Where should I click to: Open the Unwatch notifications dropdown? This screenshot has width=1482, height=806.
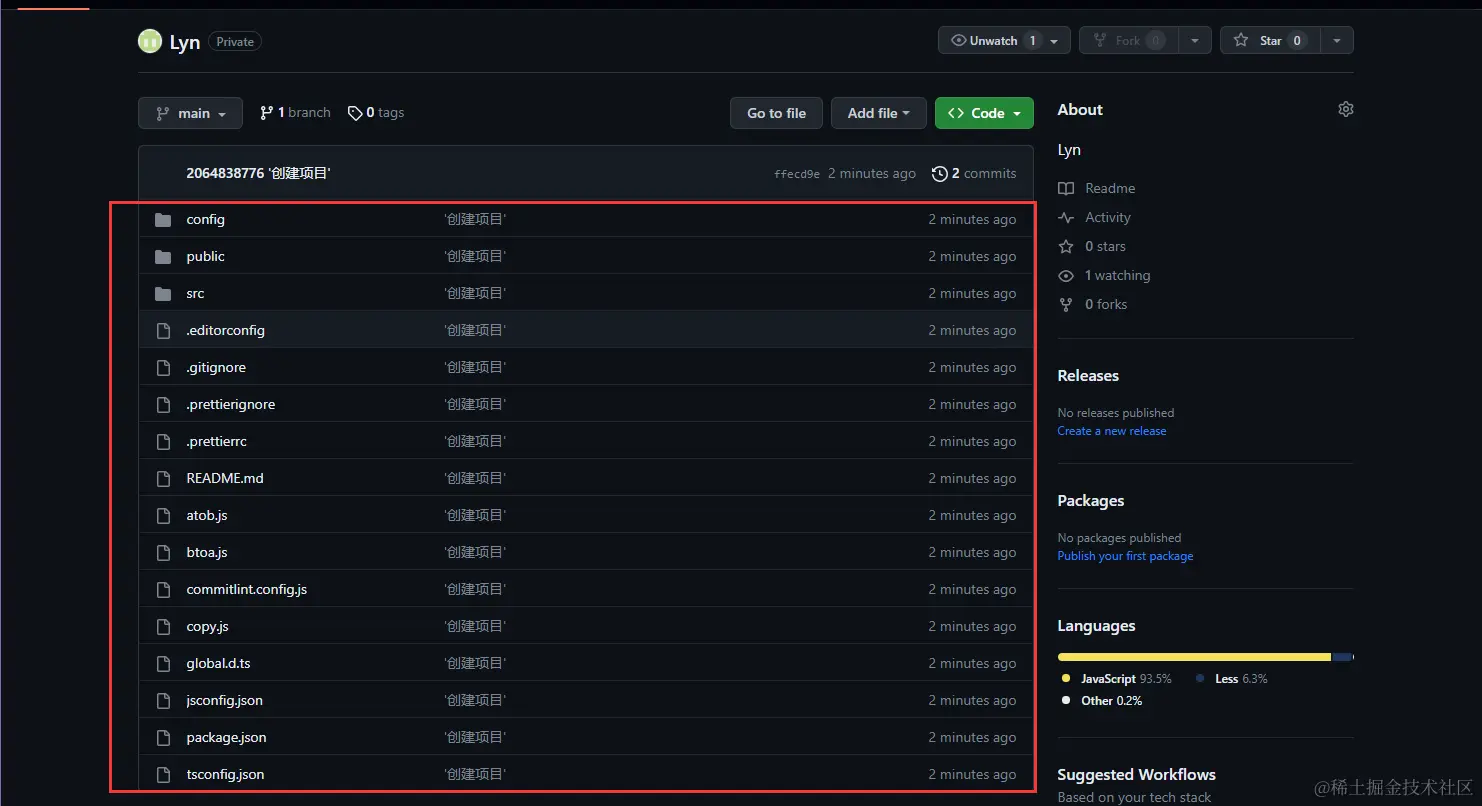pyautogui.click(x=1004, y=40)
